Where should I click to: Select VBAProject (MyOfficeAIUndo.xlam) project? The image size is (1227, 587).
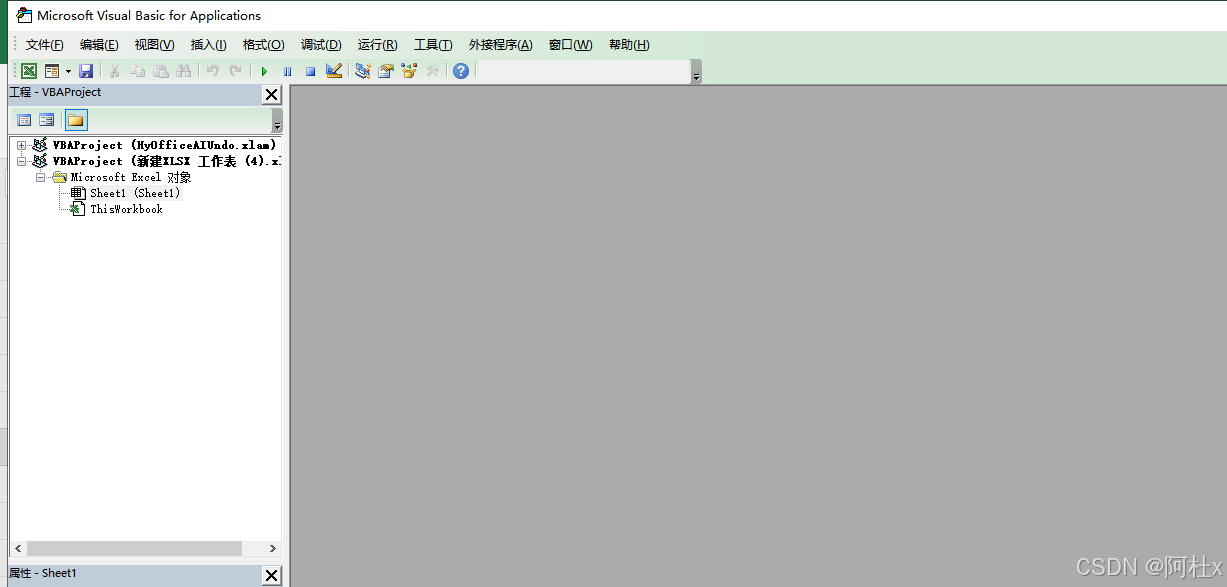tap(164, 145)
